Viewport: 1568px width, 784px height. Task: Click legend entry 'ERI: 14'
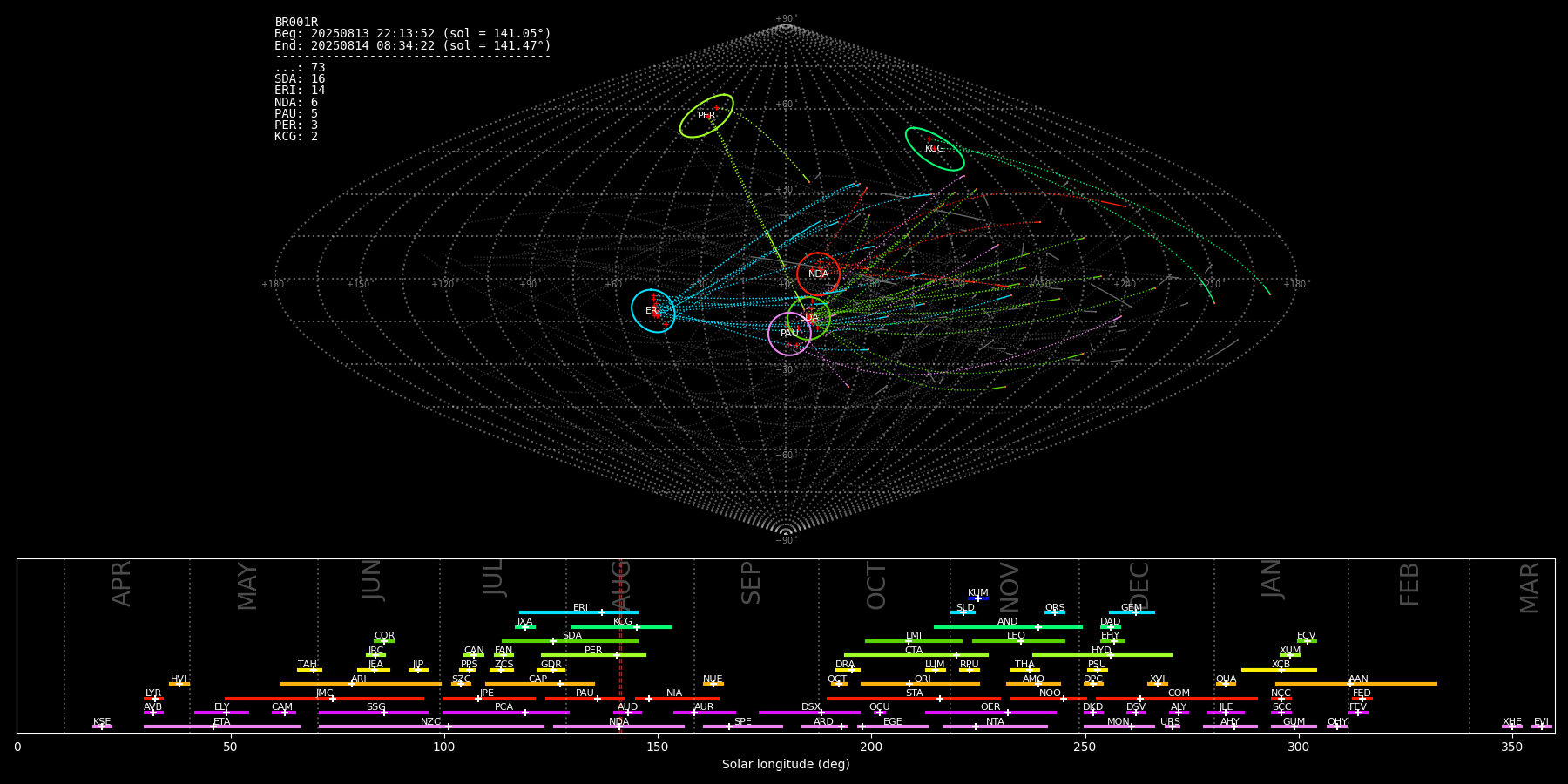300,90
